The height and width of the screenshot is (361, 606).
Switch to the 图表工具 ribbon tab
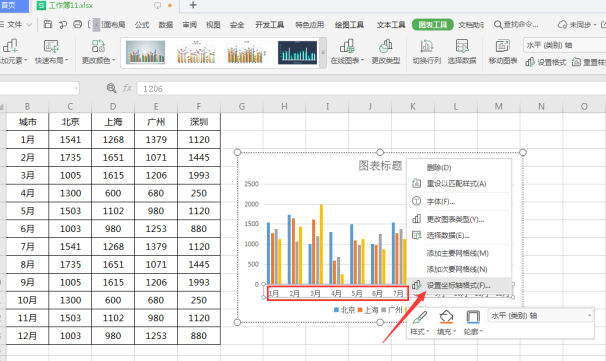coord(432,25)
